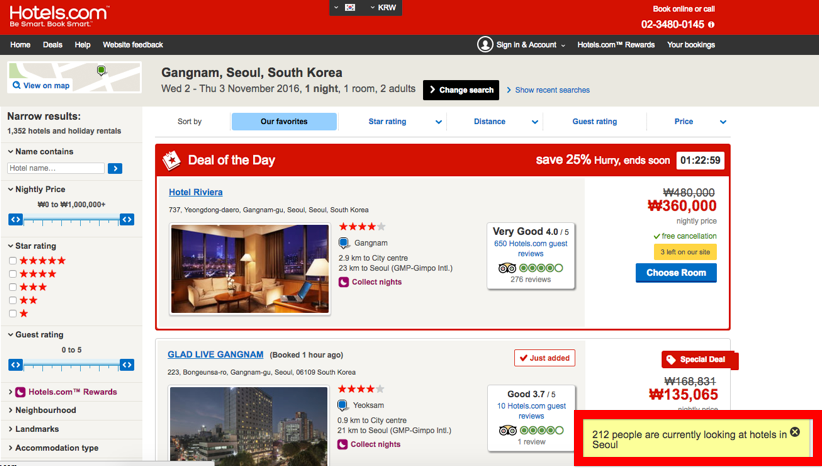Submit hotel name search with blue arrow button
This screenshot has width=822, height=469.
(115, 168)
